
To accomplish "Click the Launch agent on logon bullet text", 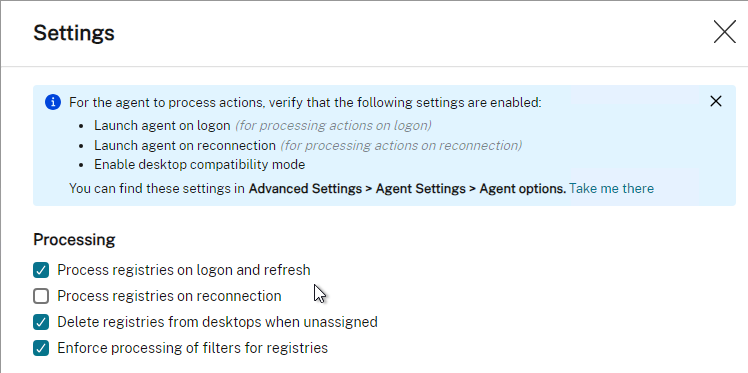I will coord(162,125).
